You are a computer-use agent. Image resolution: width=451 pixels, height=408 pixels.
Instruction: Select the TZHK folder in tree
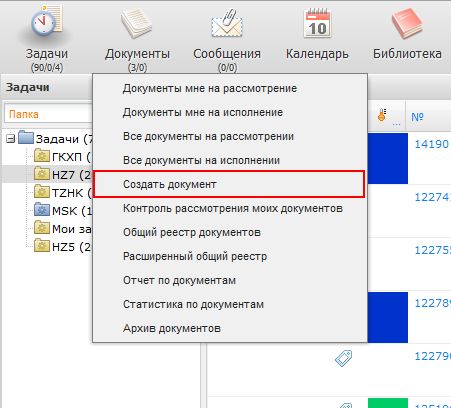tap(63, 192)
